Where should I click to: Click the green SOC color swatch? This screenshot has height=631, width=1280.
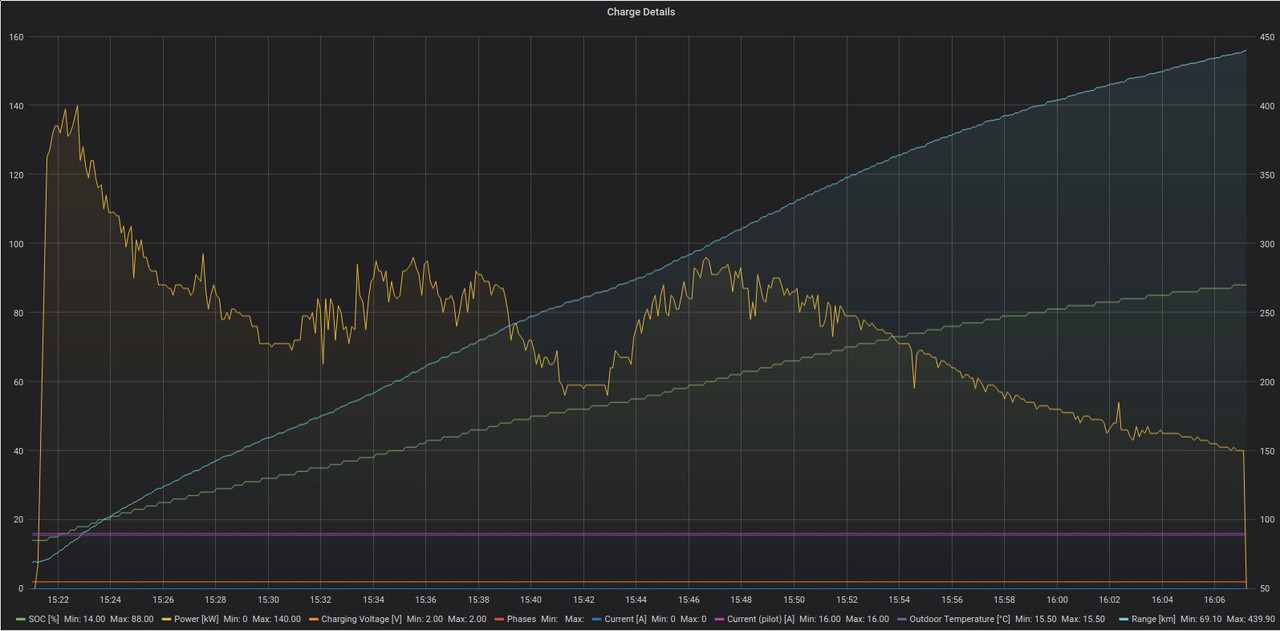pyautogui.click(x=21, y=619)
